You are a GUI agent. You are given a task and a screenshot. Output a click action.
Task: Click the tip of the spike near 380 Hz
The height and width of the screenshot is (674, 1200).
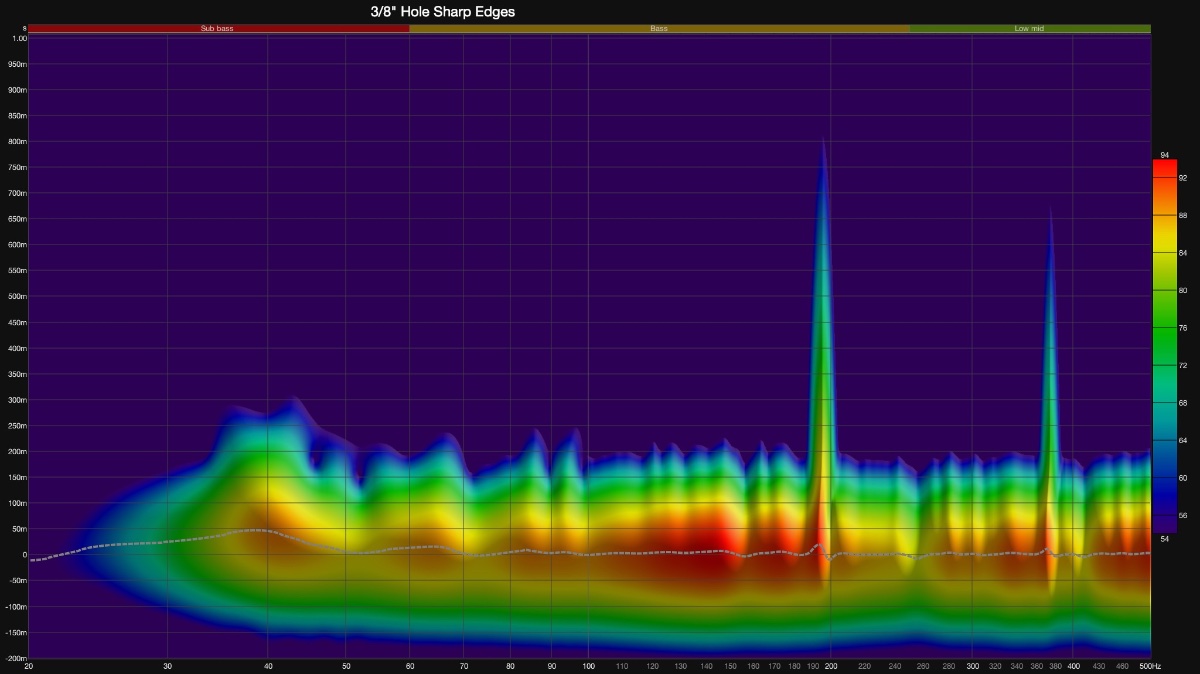1050,209
